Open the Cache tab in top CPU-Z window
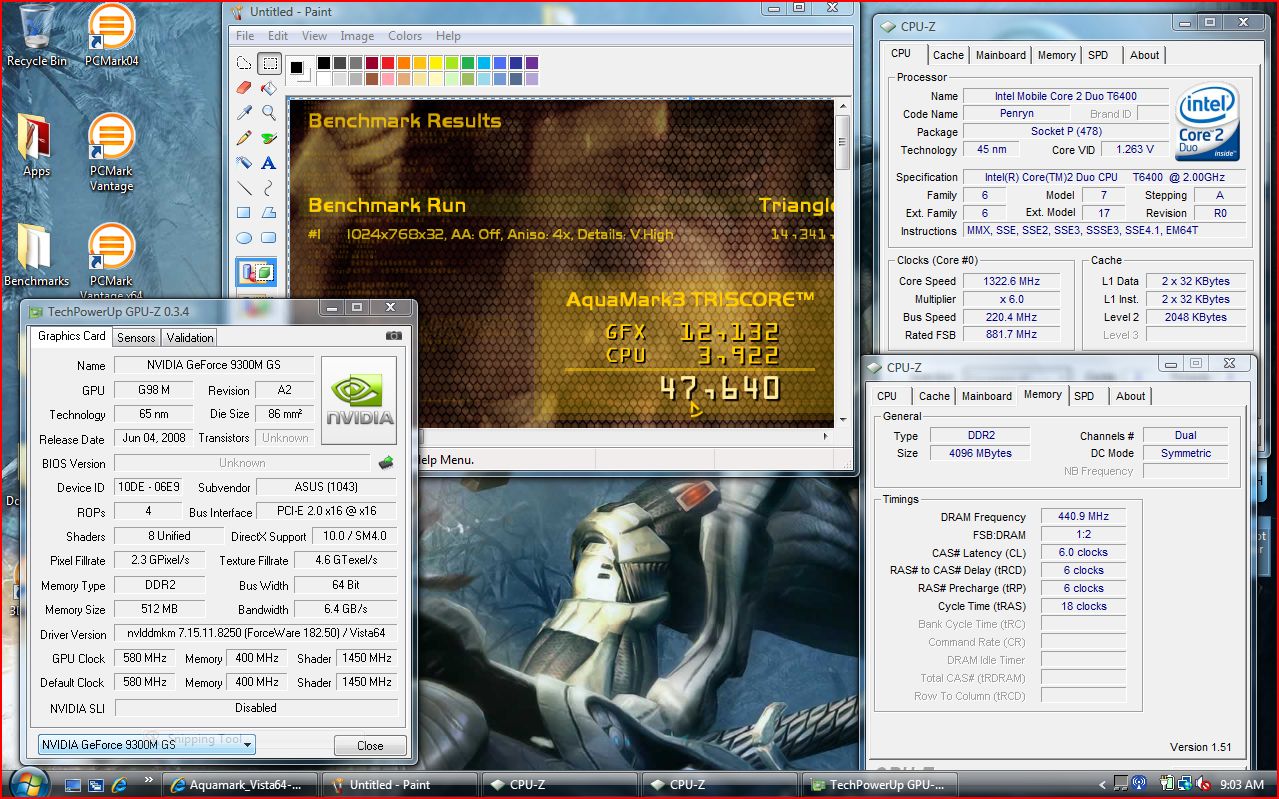Viewport: 1279px width, 799px height. 948,55
